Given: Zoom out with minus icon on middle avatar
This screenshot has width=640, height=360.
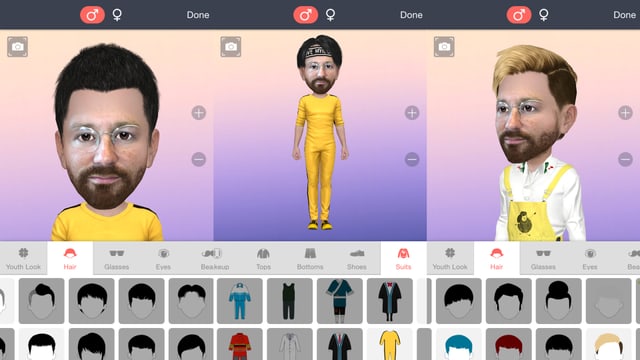Looking at the screenshot, I should click(412, 159).
